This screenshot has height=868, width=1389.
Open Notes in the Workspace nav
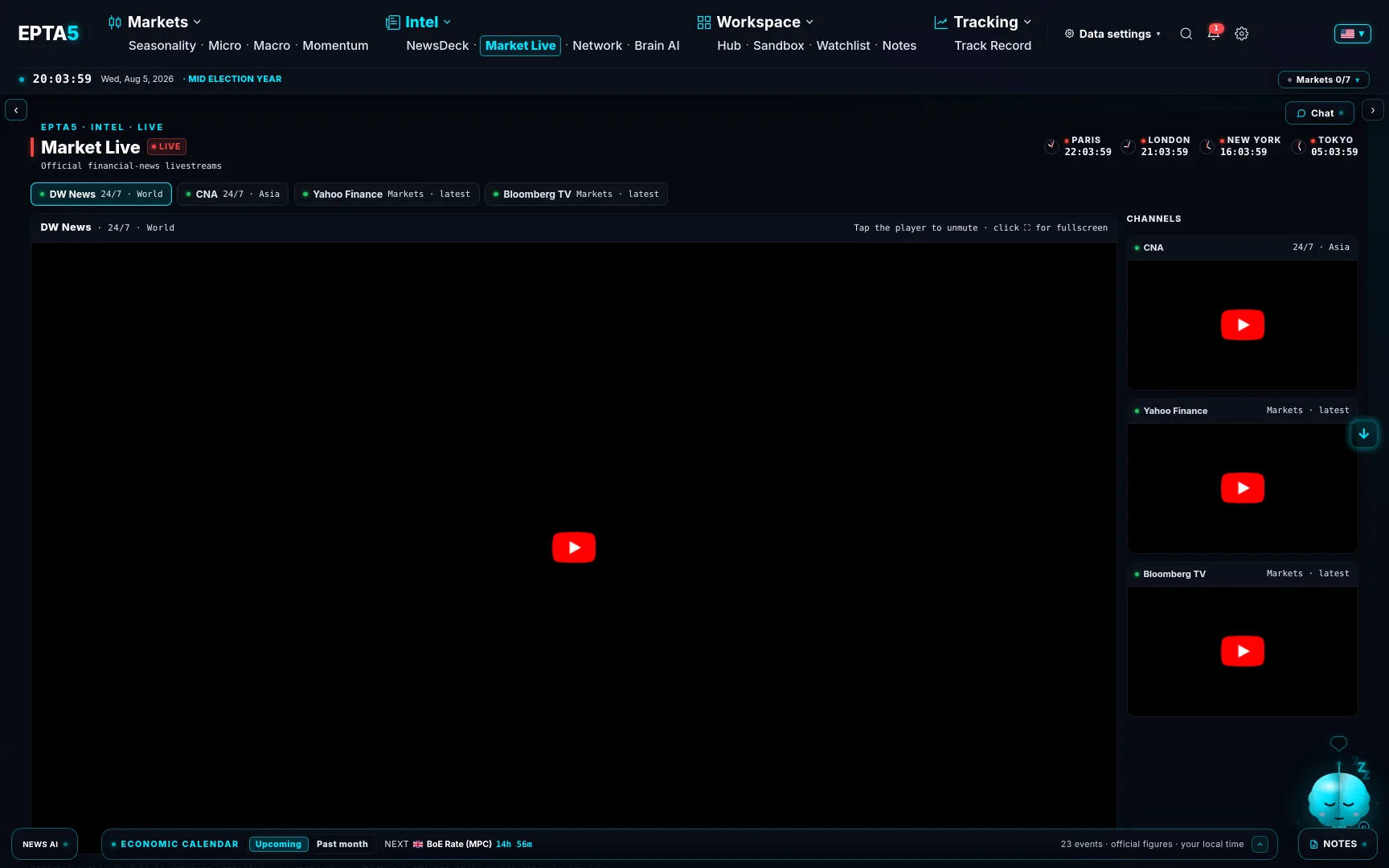point(899,46)
